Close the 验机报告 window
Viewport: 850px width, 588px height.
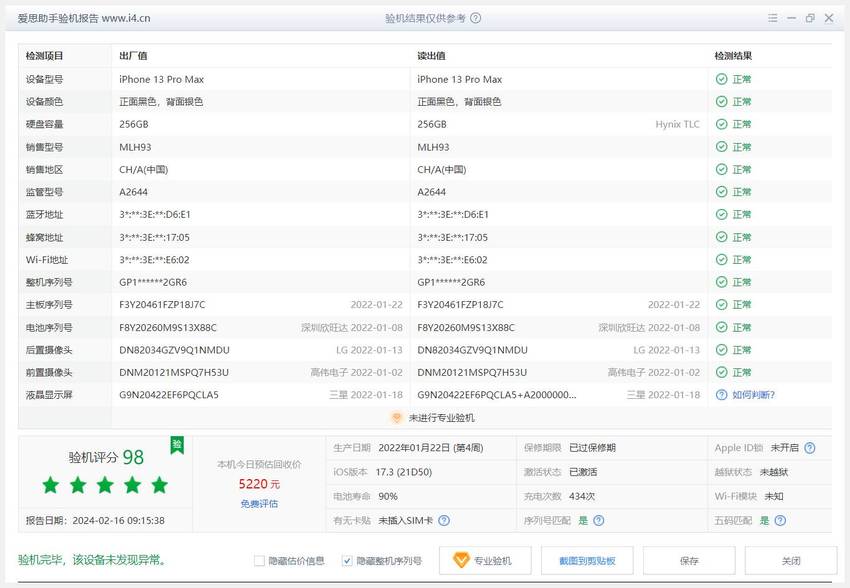829,18
